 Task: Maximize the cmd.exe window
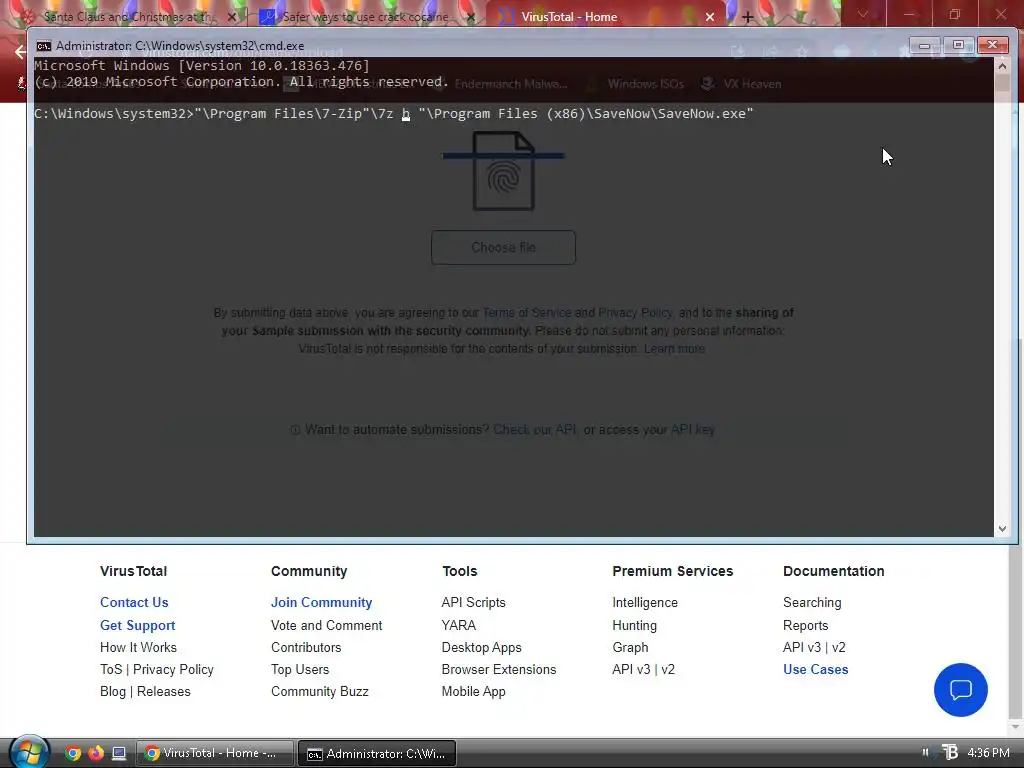[958, 45]
